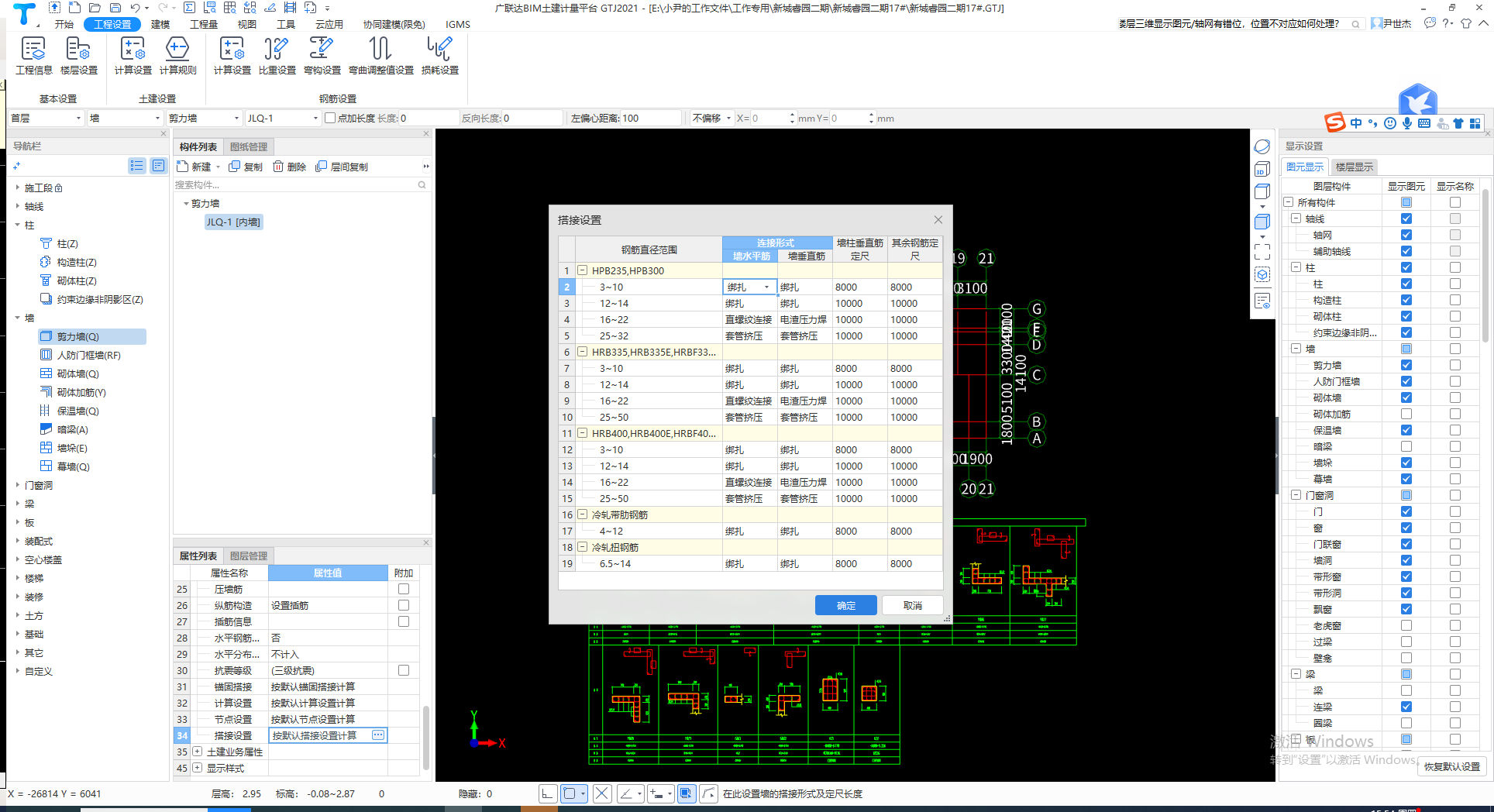Switch to 图纸管理 tab in component panel
The width and height of the screenshot is (1494, 812).
249,146
